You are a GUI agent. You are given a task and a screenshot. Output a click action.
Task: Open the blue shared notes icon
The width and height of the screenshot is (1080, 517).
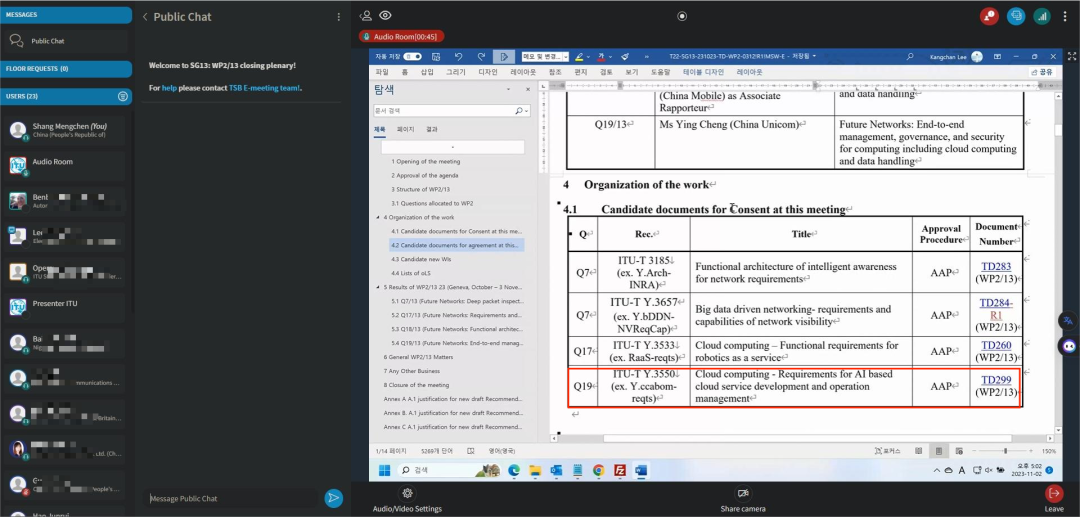(x=1016, y=16)
